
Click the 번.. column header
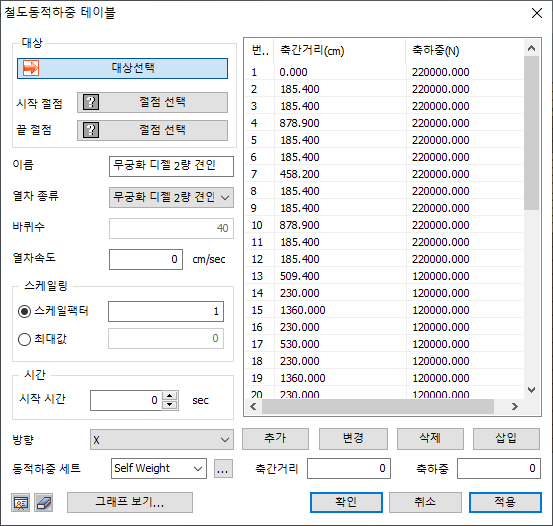point(260,51)
